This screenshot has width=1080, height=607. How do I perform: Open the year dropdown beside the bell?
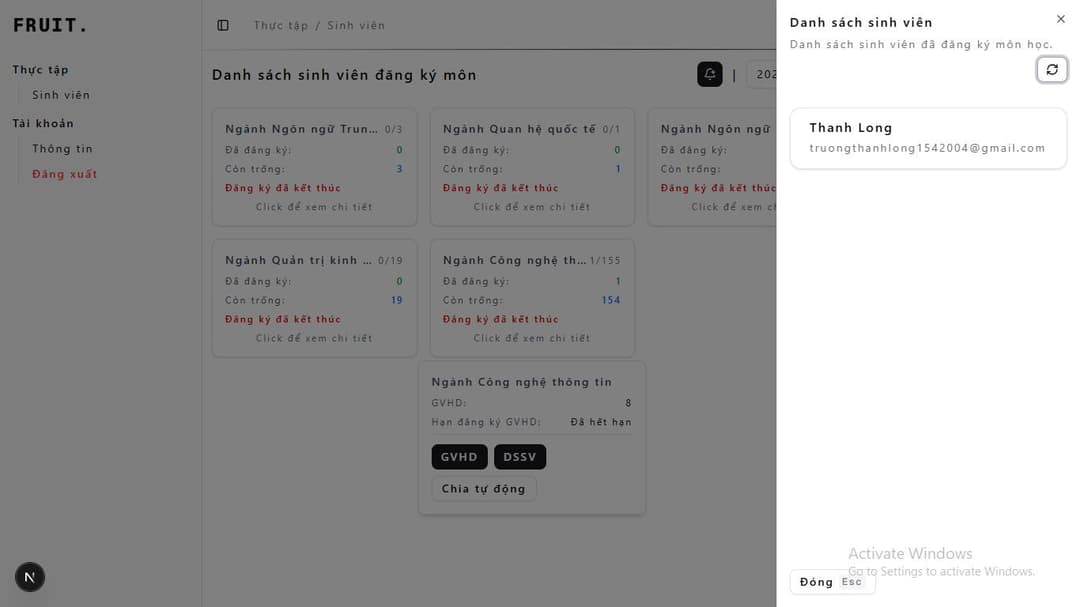click(762, 74)
